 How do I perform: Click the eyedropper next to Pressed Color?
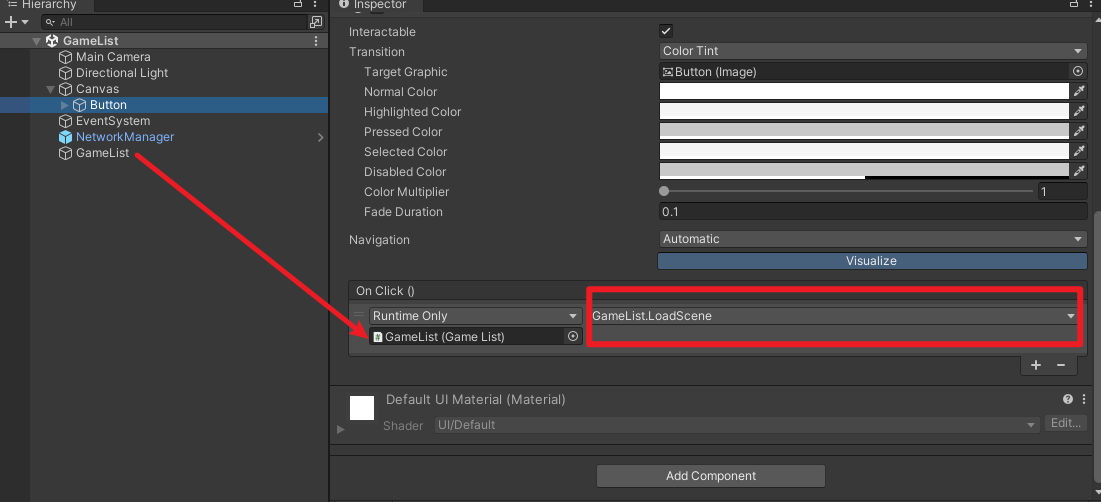pyautogui.click(x=1079, y=131)
